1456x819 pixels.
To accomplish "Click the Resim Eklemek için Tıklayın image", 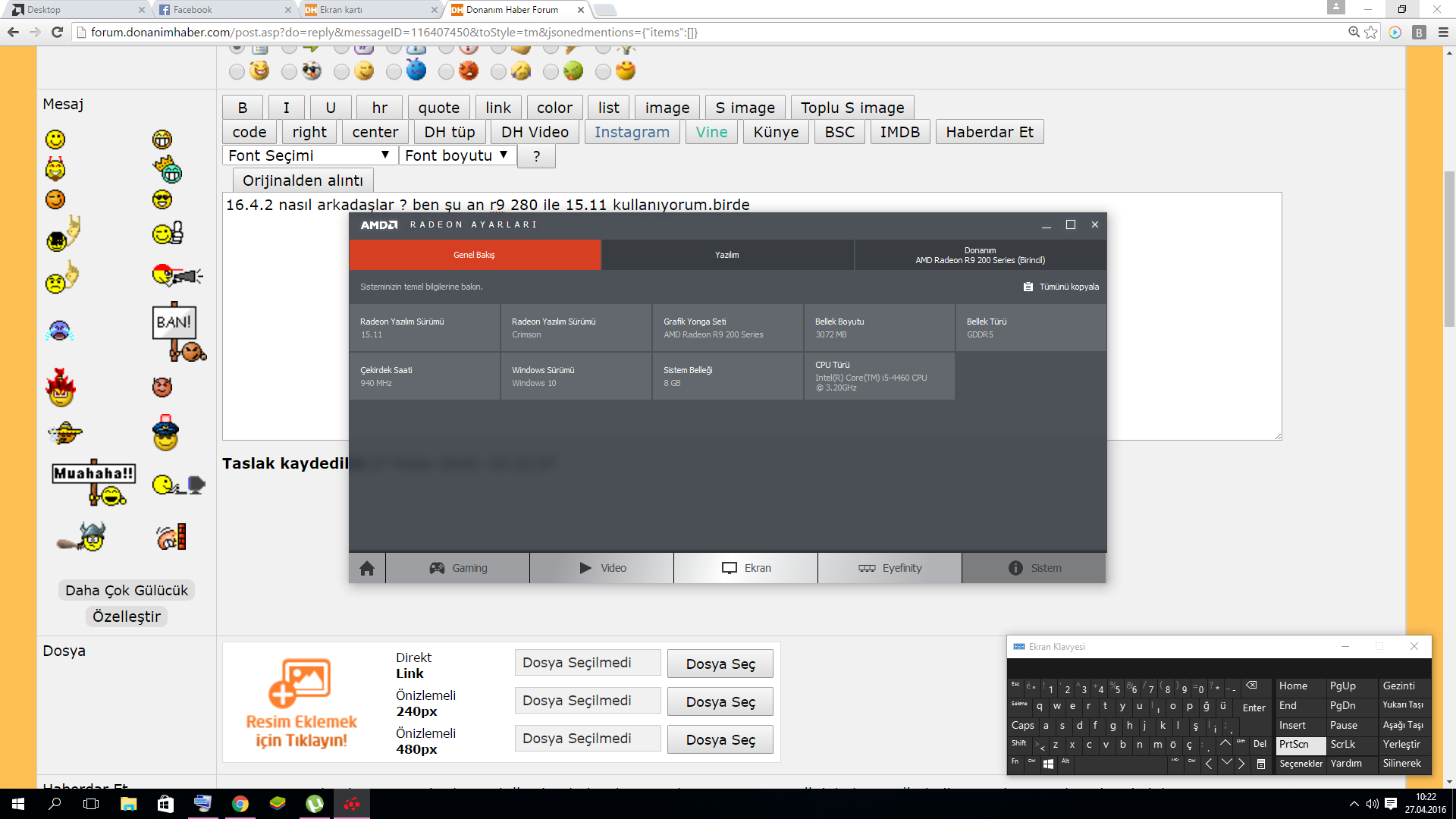I will click(x=301, y=702).
